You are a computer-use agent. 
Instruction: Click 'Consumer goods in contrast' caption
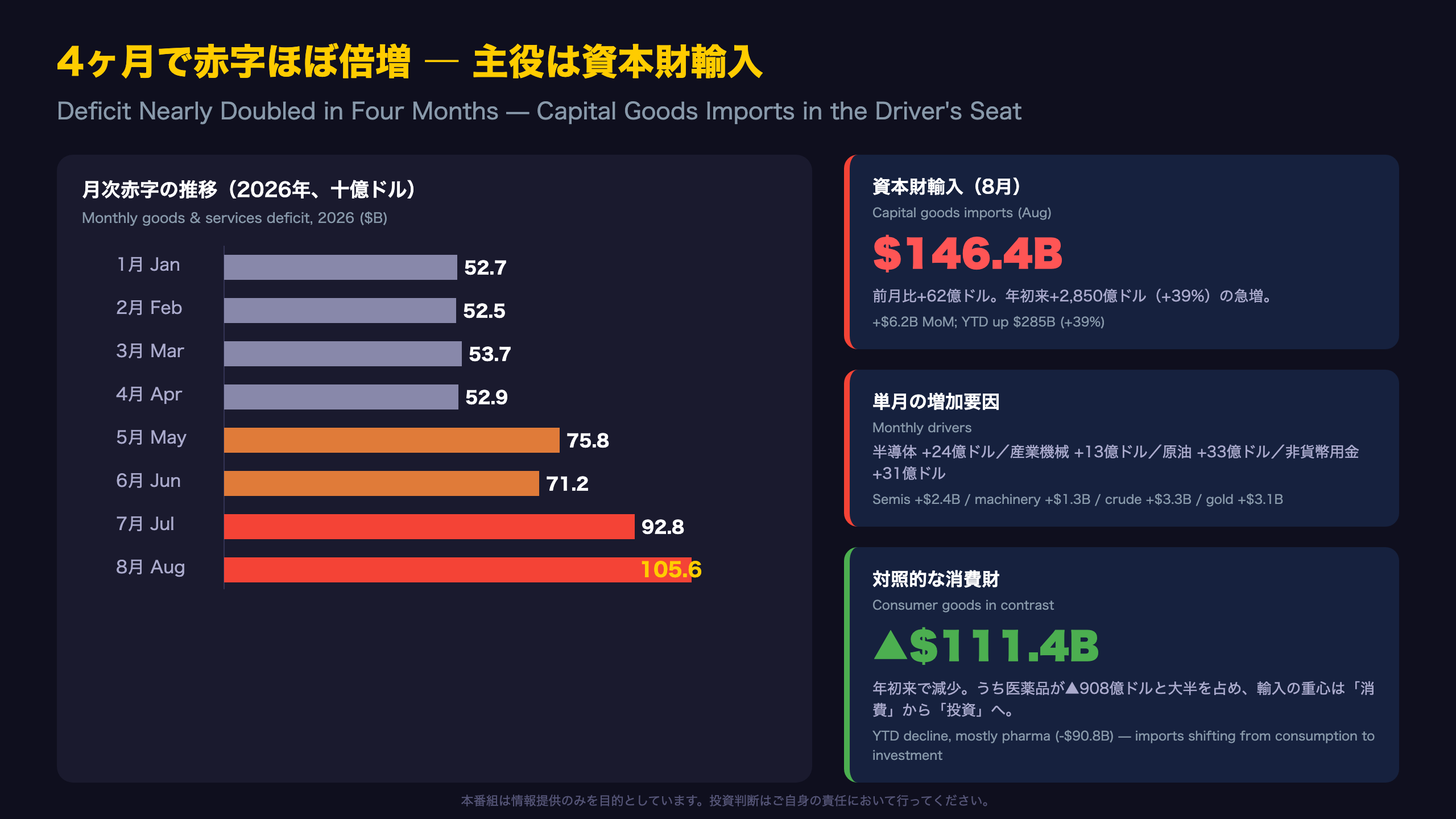(x=963, y=605)
